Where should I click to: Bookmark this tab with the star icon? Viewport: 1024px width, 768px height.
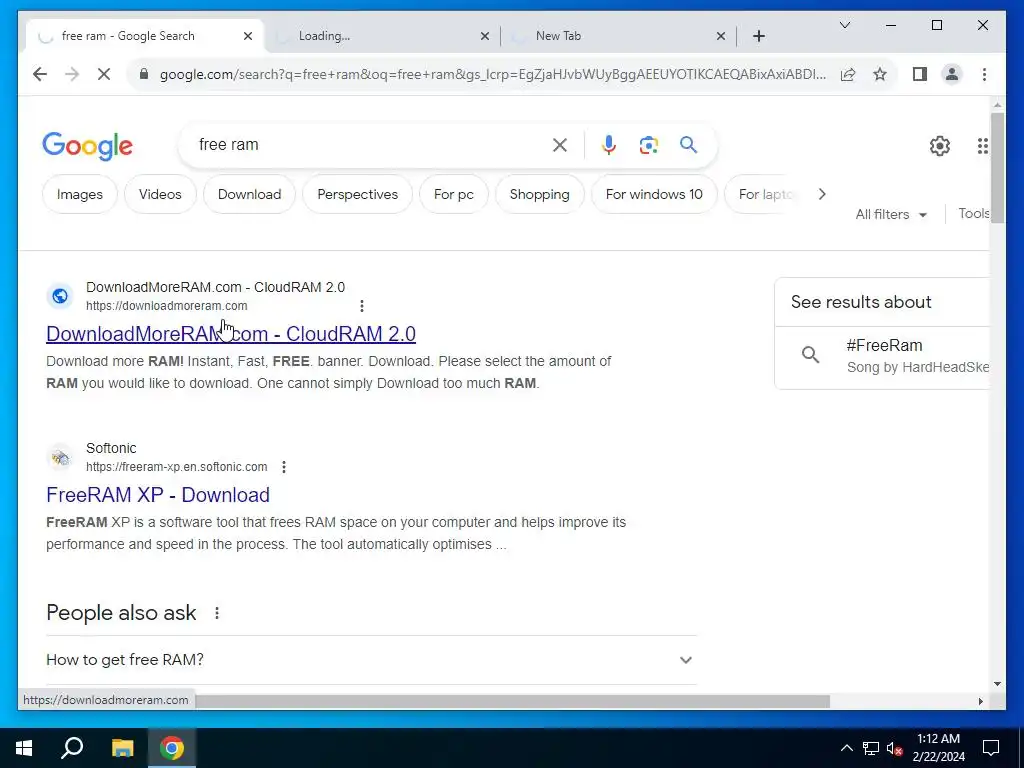[x=880, y=74]
